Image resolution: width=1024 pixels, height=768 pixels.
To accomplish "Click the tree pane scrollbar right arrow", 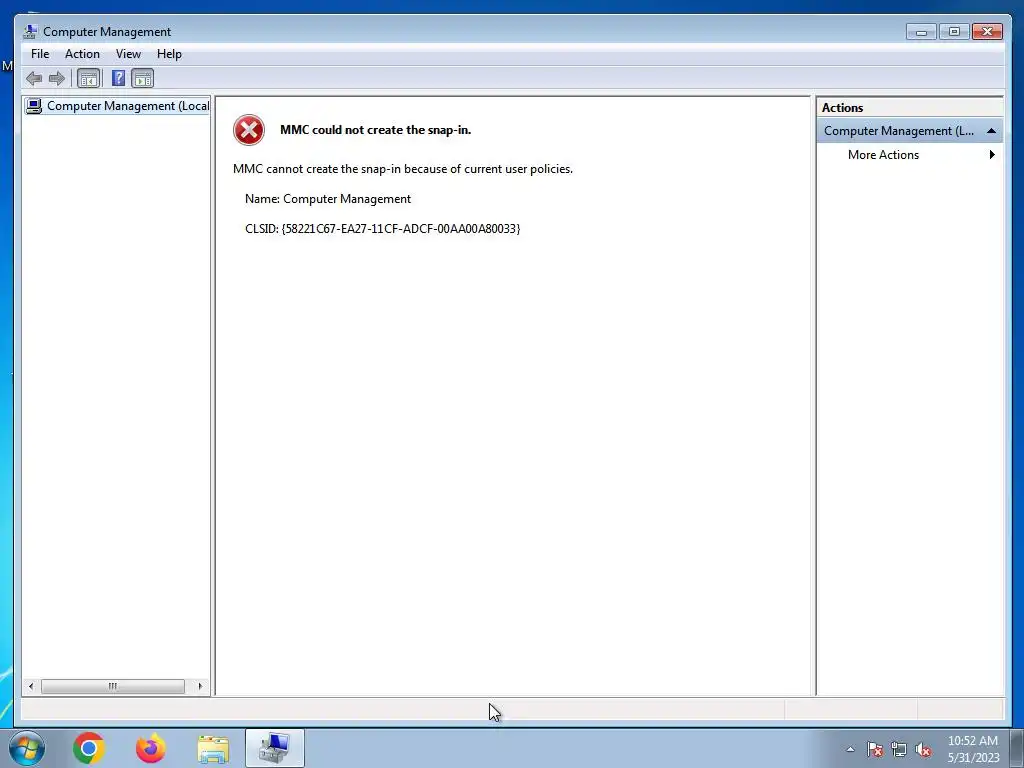I will coord(200,686).
